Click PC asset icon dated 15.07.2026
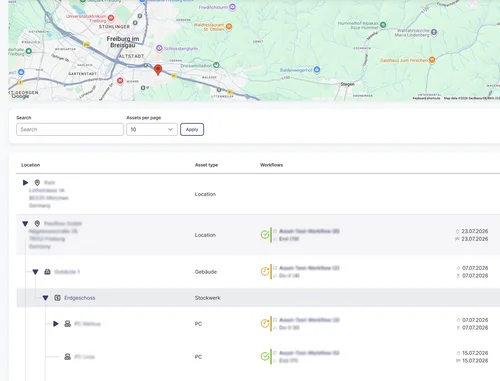This screenshot has height=381, width=500. pos(67,357)
